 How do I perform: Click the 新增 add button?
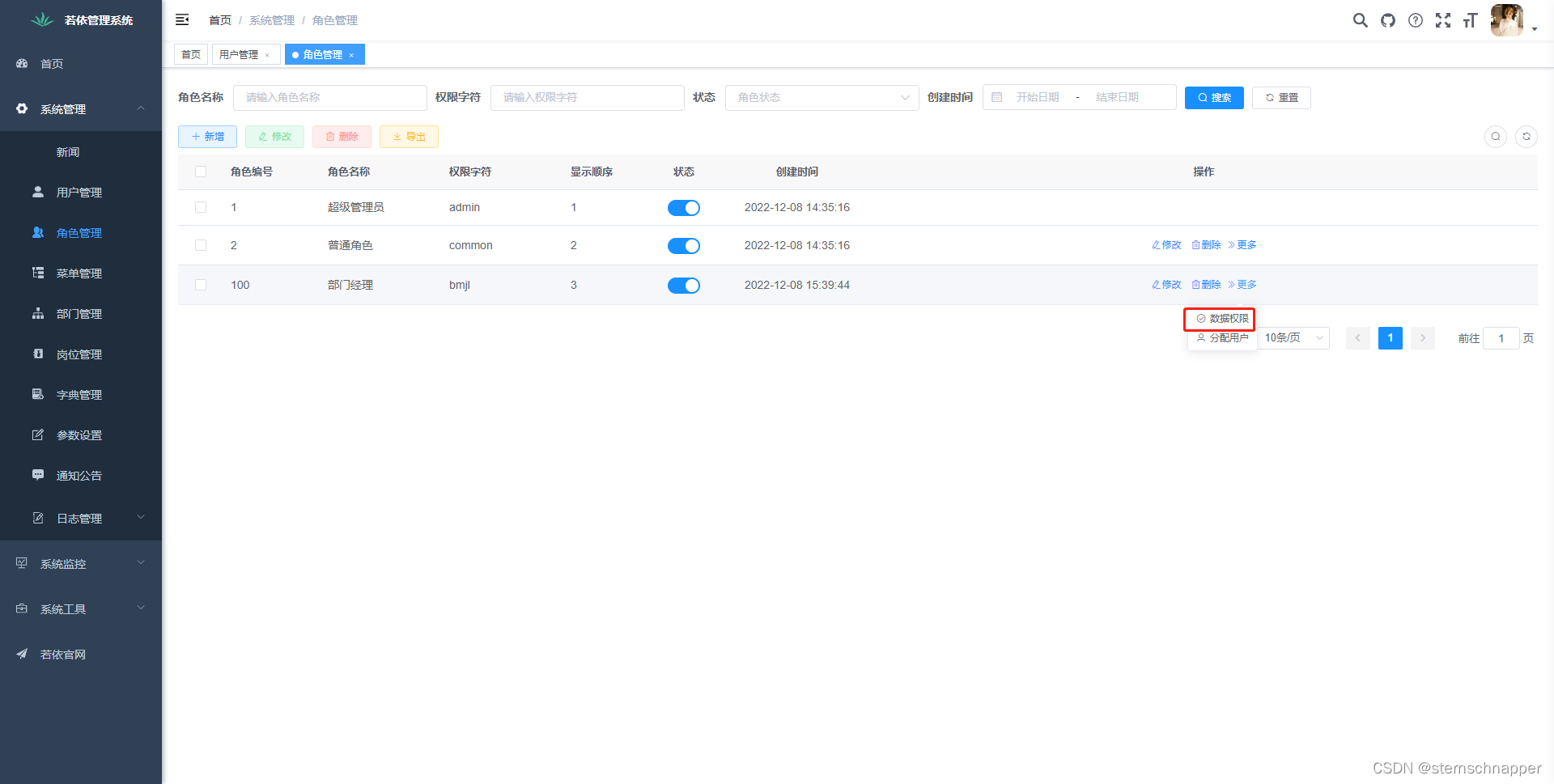(207, 136)
